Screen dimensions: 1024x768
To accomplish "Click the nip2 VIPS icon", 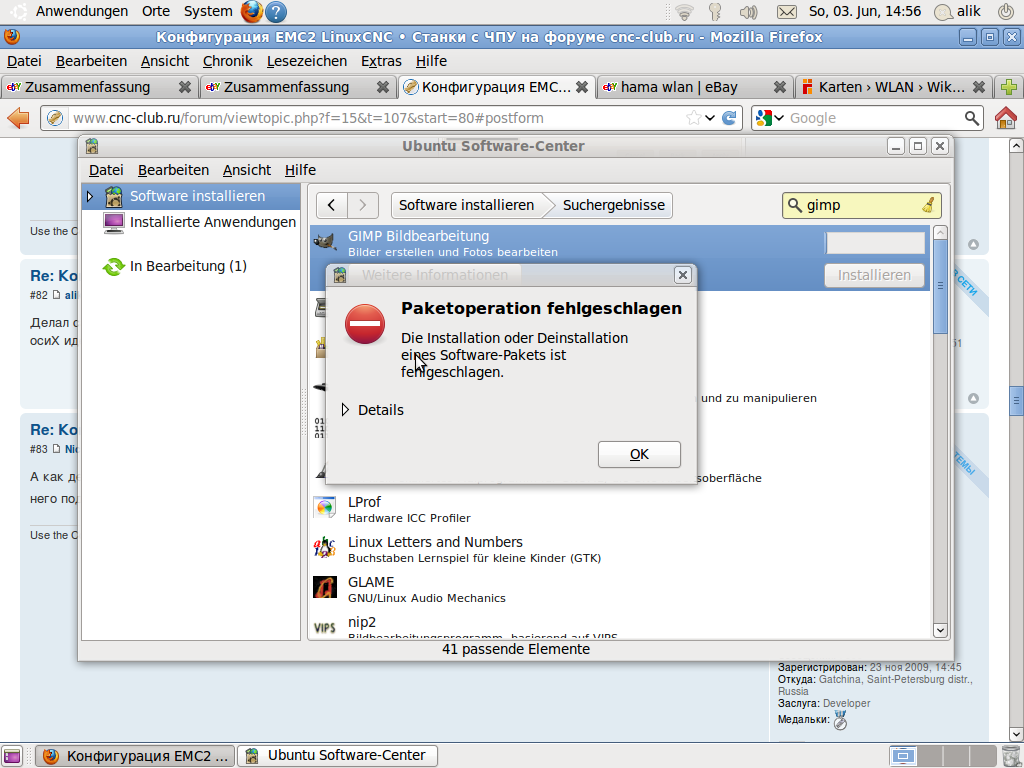I will (325, 627).
